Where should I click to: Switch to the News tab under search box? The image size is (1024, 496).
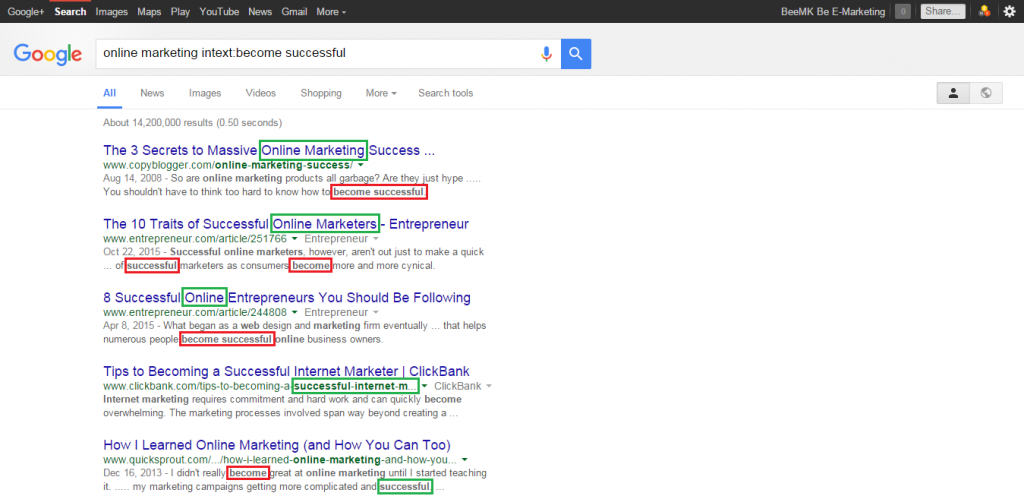click(x=152, y=93)
